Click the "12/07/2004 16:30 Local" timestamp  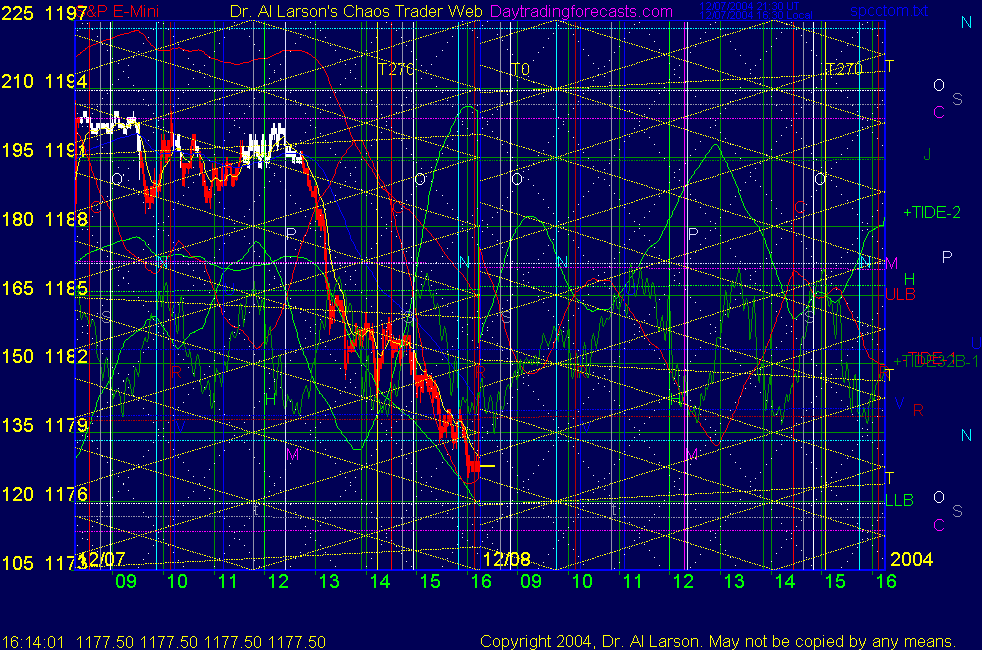pos(756,15)
